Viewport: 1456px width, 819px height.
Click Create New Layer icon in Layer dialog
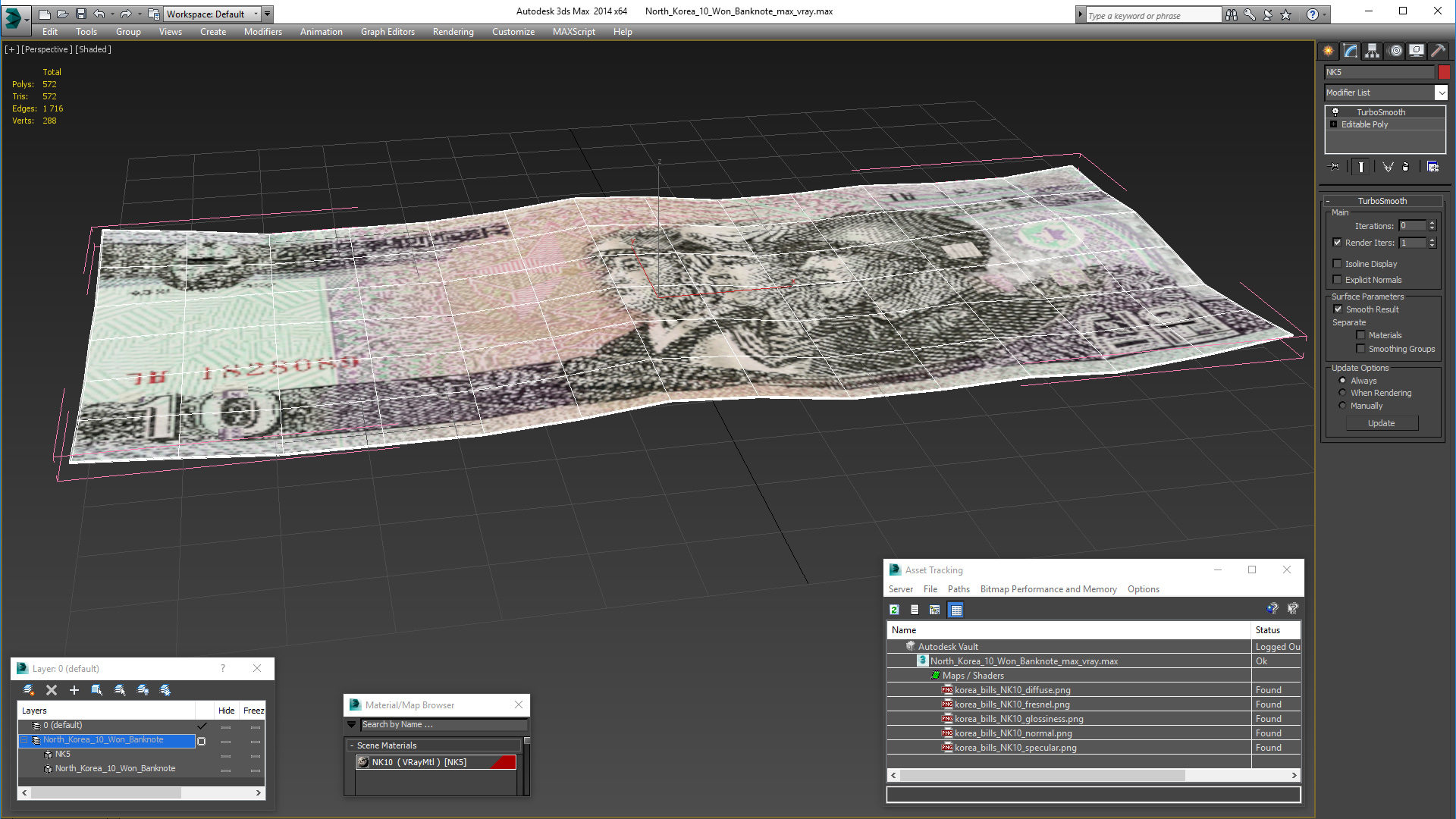pyautogui.click(x=29, y=690)
